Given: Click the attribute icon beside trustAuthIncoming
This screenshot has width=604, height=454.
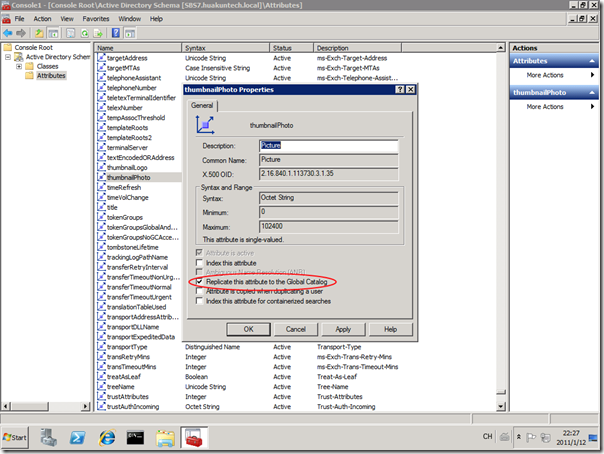Looking at the screenshot, I should [x=101, y=406].
